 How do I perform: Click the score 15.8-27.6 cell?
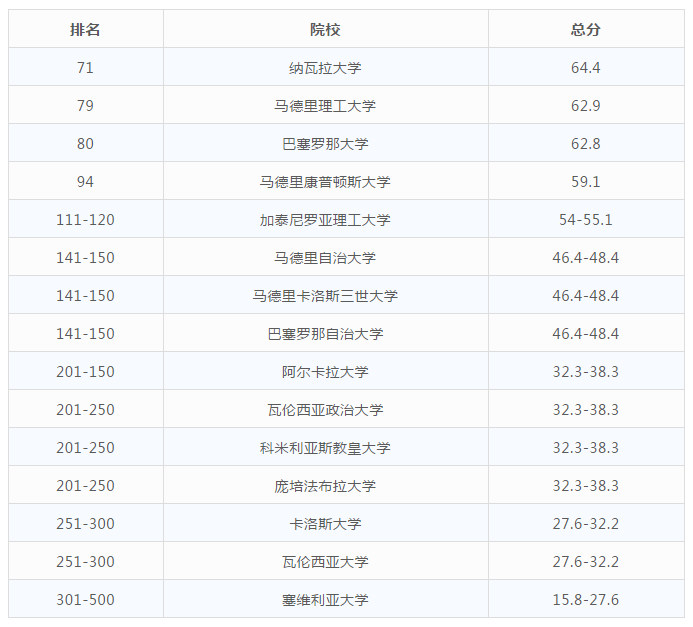coord(586,600)
